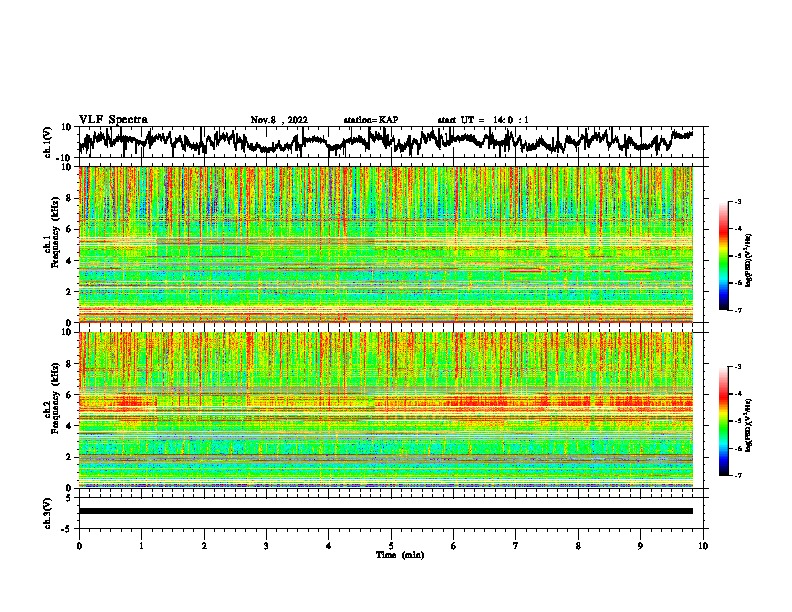Click the "-5" tick label on ch.3 axis
This screenshot has height=612, width=792.
[67, 529]
